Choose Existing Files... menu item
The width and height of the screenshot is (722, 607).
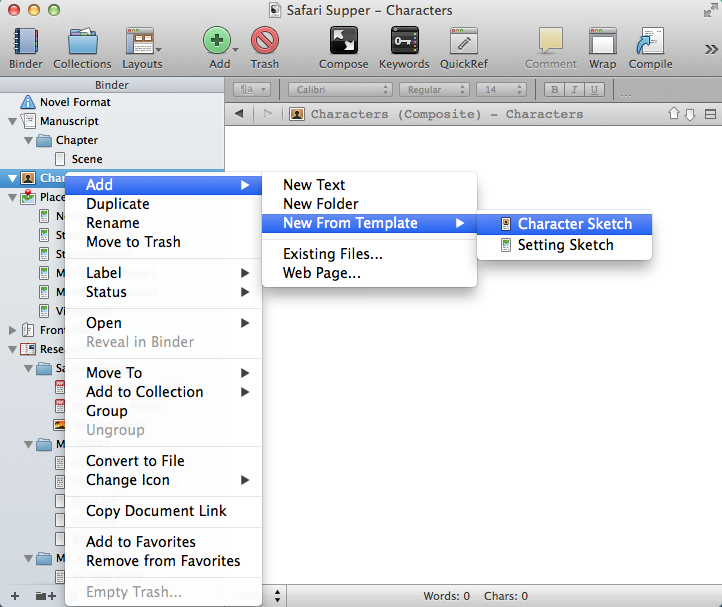click(369, 254)
